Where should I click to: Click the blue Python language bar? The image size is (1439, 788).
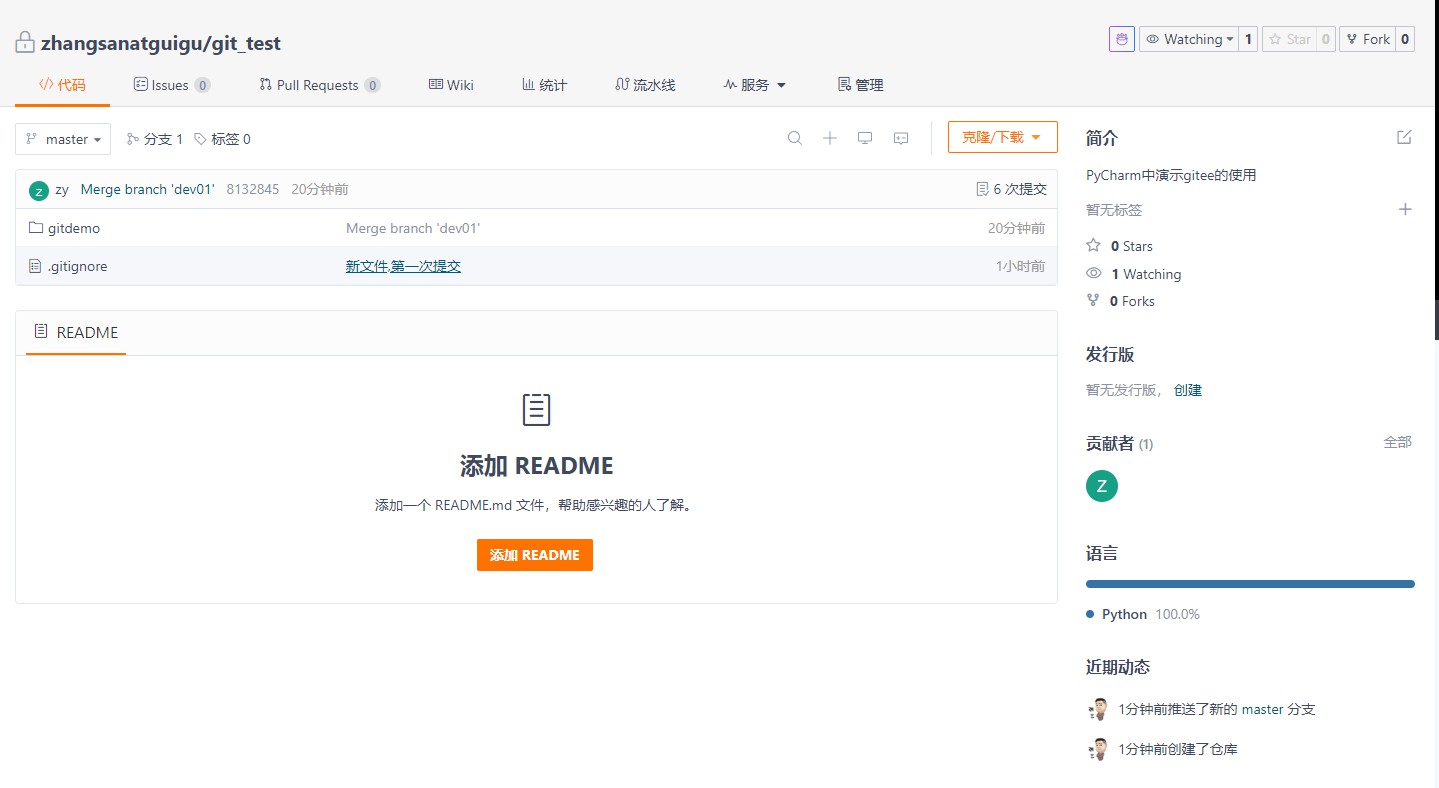pyautogui.click(x=1250, y=584)
